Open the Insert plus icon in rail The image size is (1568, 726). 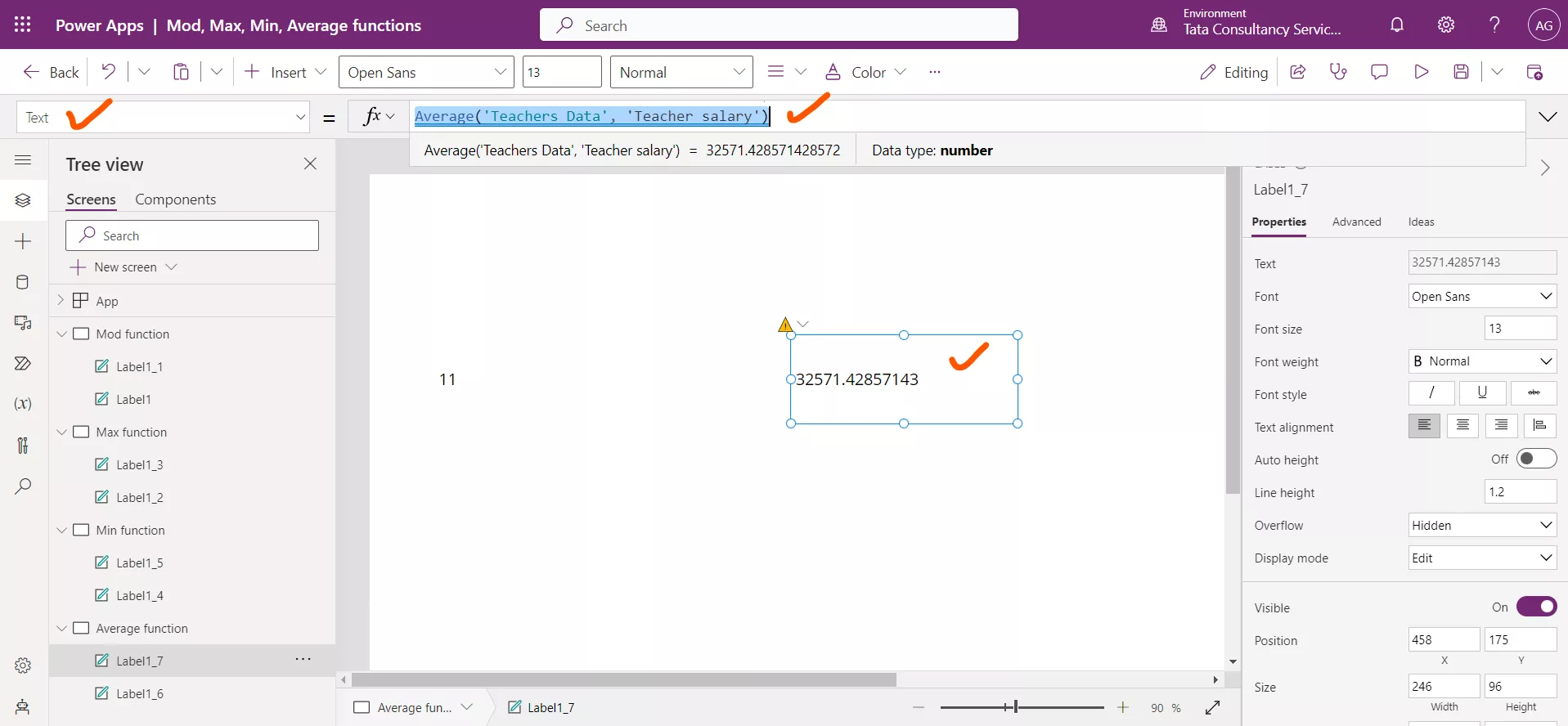[x=23, y=241]
